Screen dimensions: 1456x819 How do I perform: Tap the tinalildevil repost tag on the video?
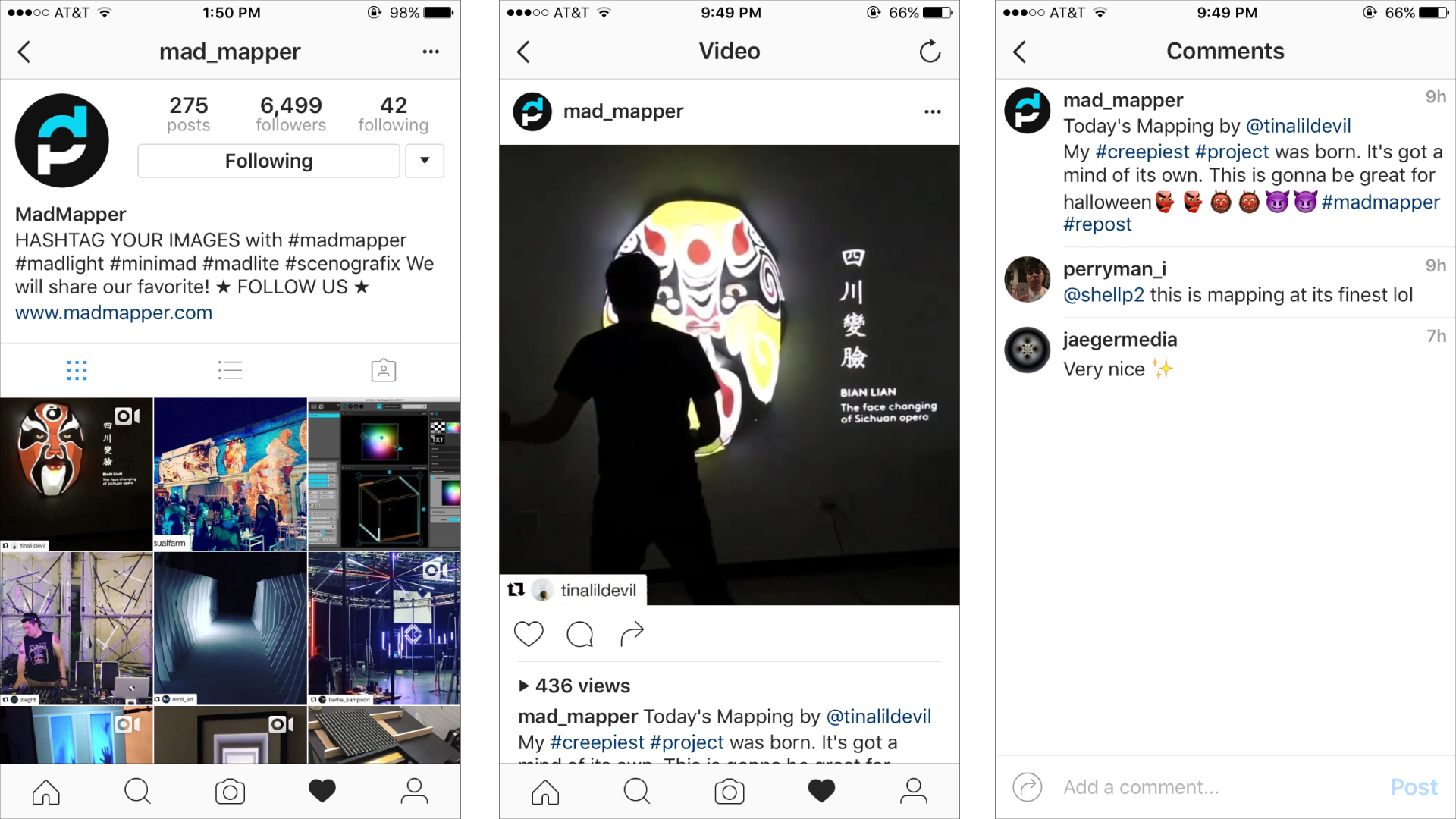573,590
